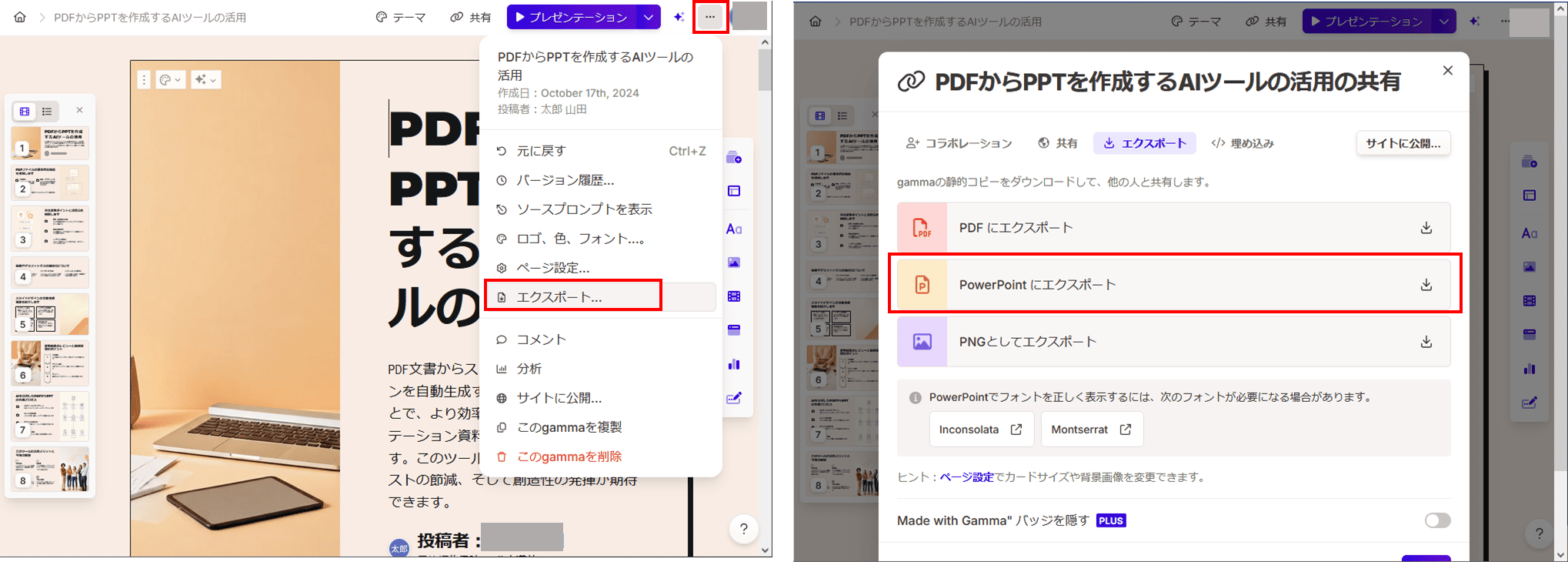Expand the プレゼンテーション dropdown arrow in left window
This screenshot has height=562, width=1568.
(x=649, y=17)
